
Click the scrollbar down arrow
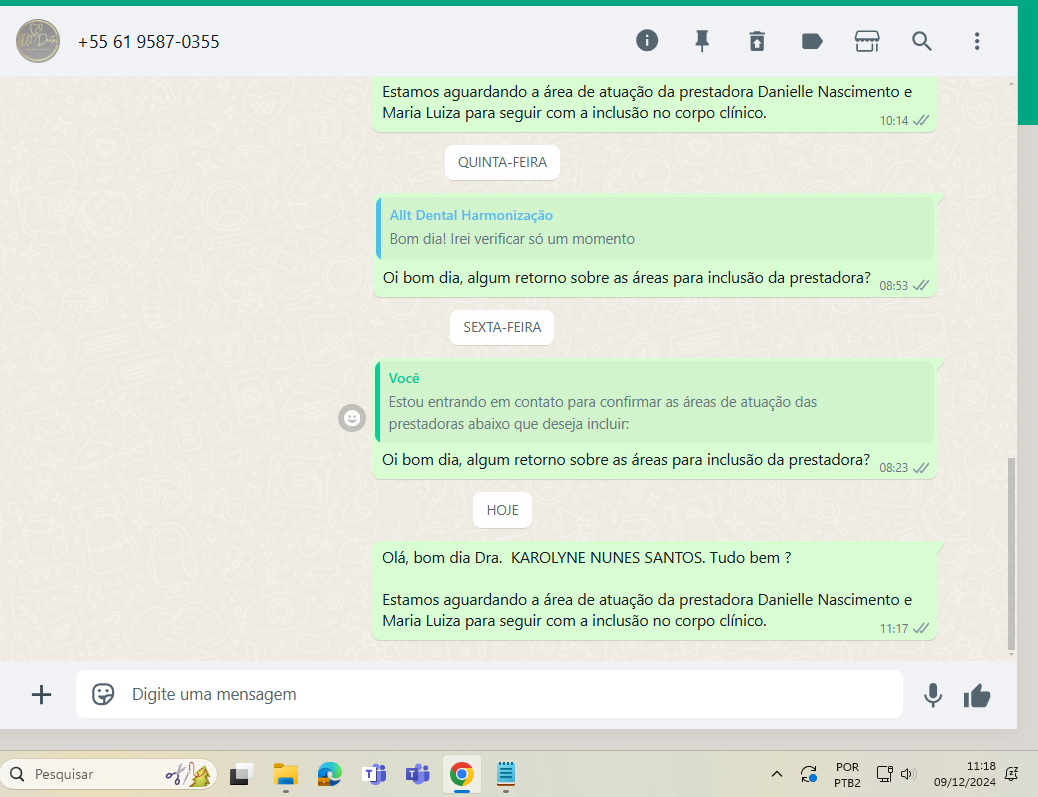[x=1011, y=655]
